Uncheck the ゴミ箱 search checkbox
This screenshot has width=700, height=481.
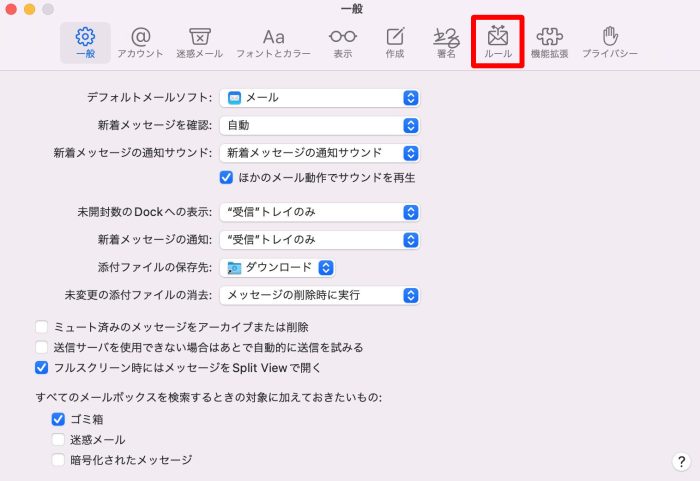click(58, 419)
